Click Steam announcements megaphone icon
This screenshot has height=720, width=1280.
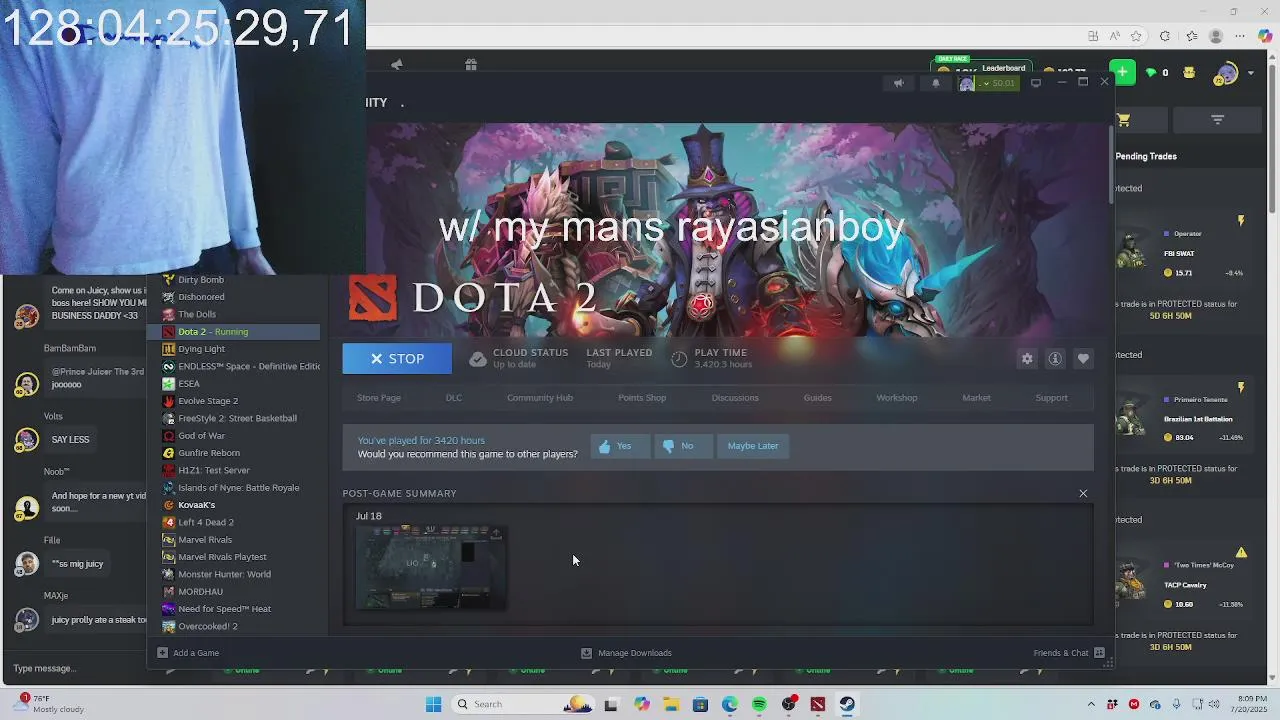click(x=898, y=83)
